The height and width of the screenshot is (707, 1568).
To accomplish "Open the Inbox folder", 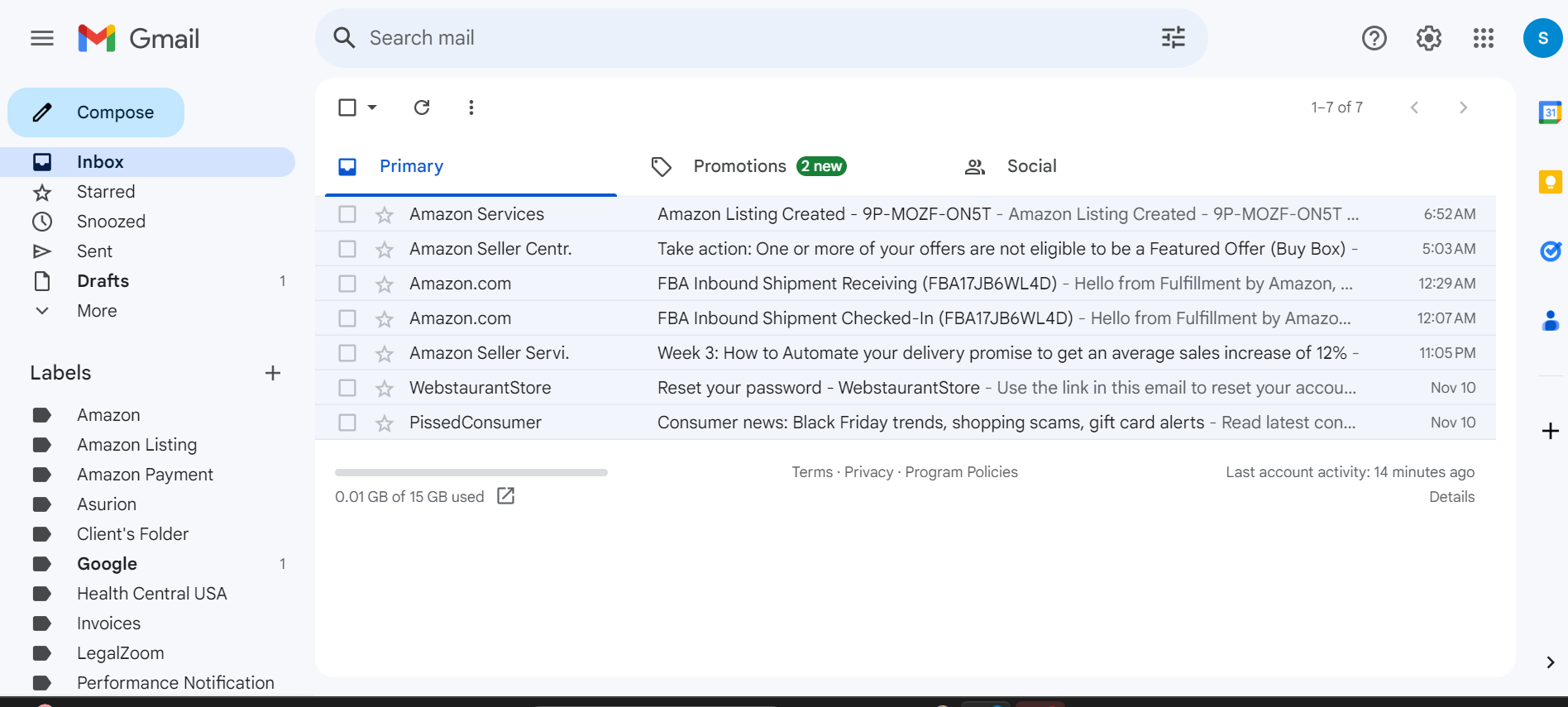I will (x=147, y=162).
